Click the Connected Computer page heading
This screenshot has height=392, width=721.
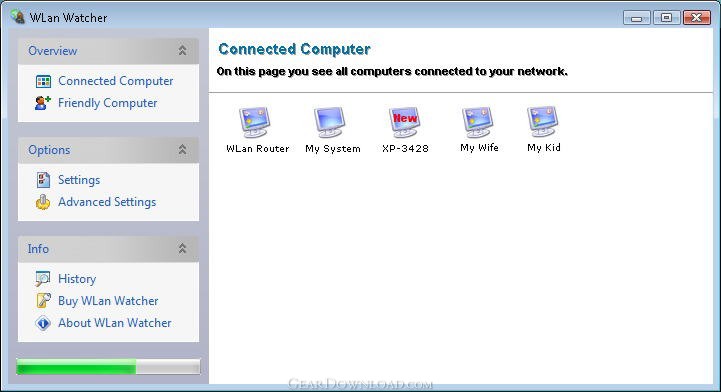tap(294, 49)
